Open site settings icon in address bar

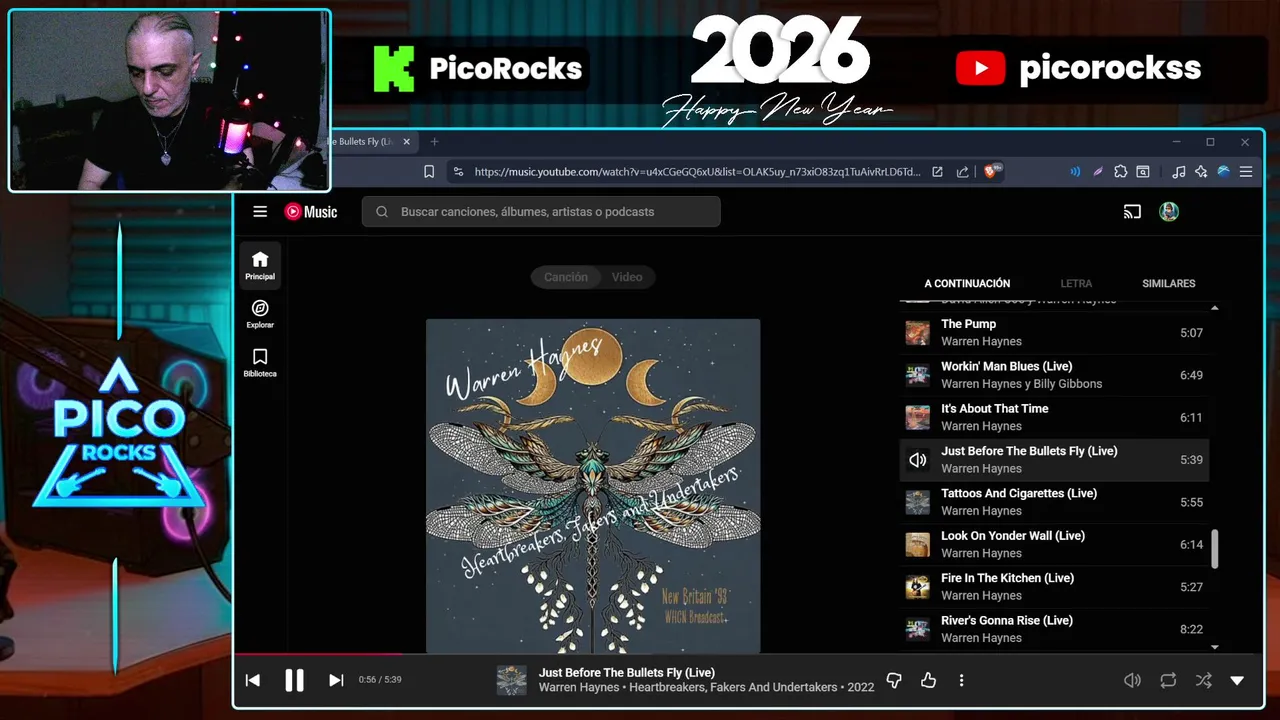pos(458,172)
